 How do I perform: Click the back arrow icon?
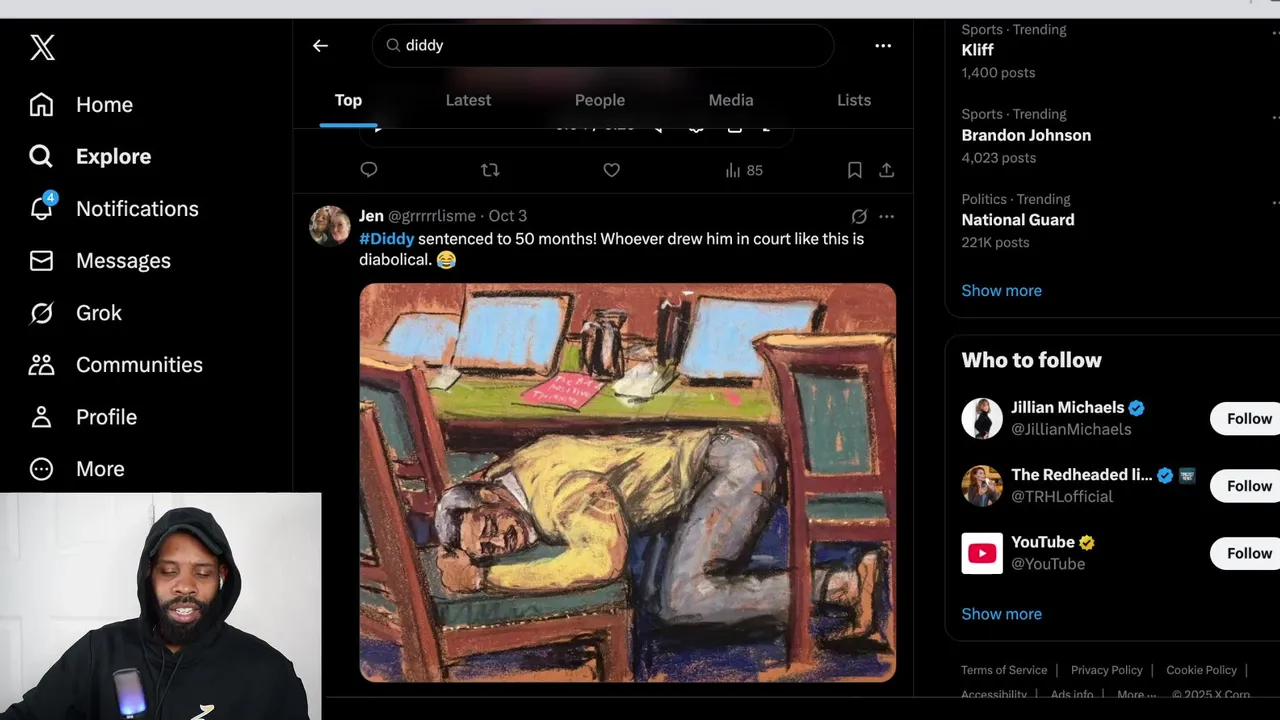click(320, 46)
